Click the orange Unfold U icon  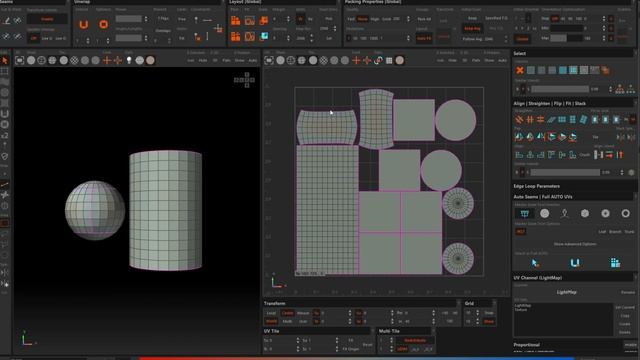(x=84, y=24)
